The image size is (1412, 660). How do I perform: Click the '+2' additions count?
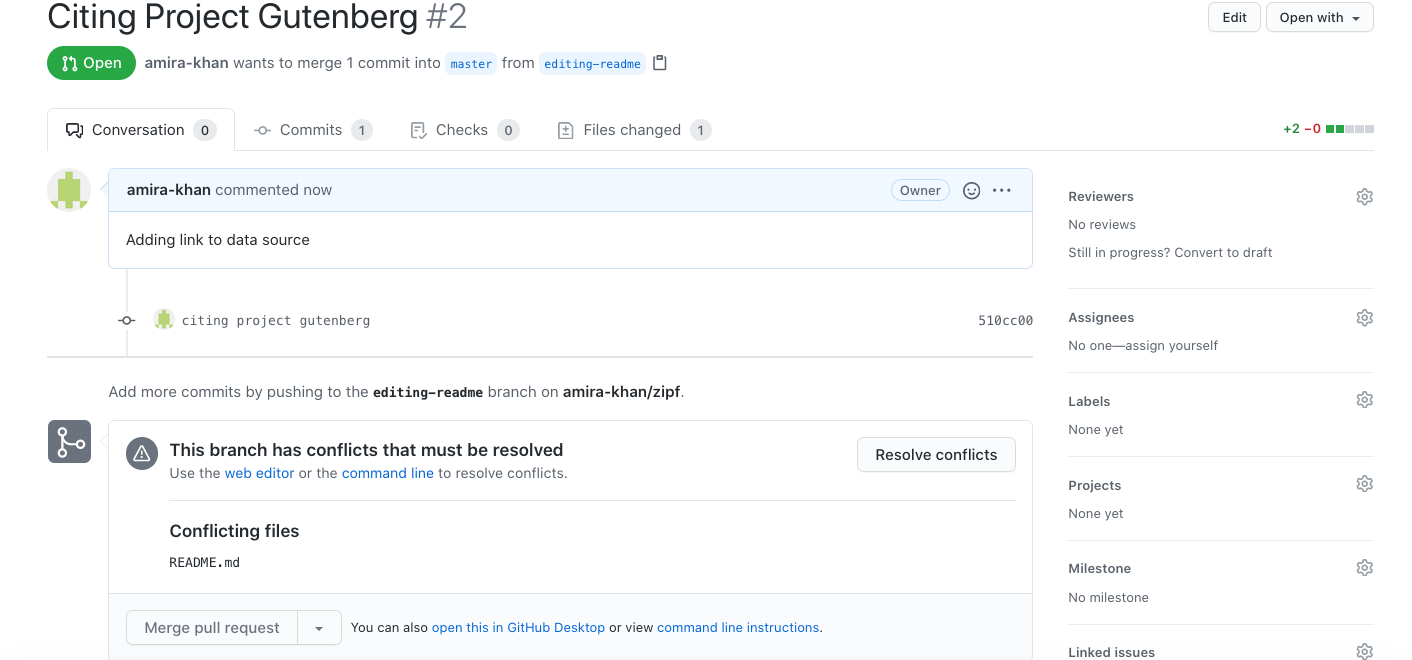tap(1292, 129)
